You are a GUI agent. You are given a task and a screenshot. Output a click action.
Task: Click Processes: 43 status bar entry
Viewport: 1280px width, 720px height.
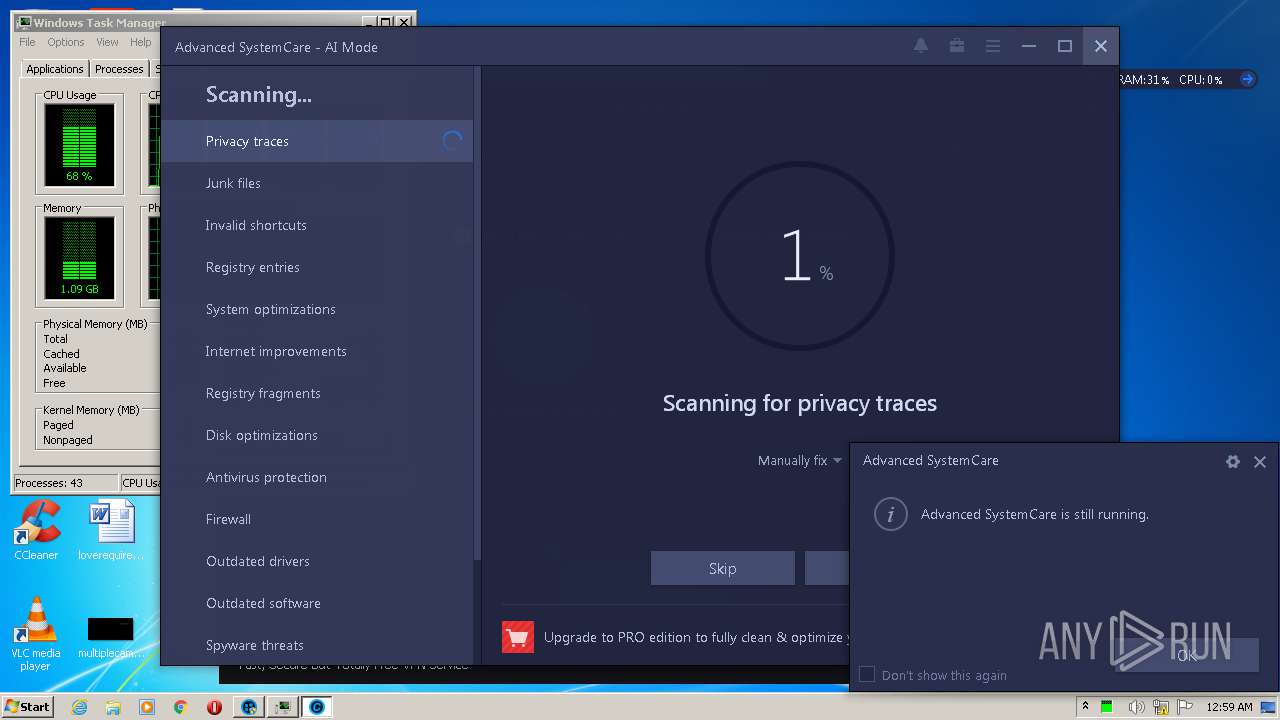tap(65, 483)
